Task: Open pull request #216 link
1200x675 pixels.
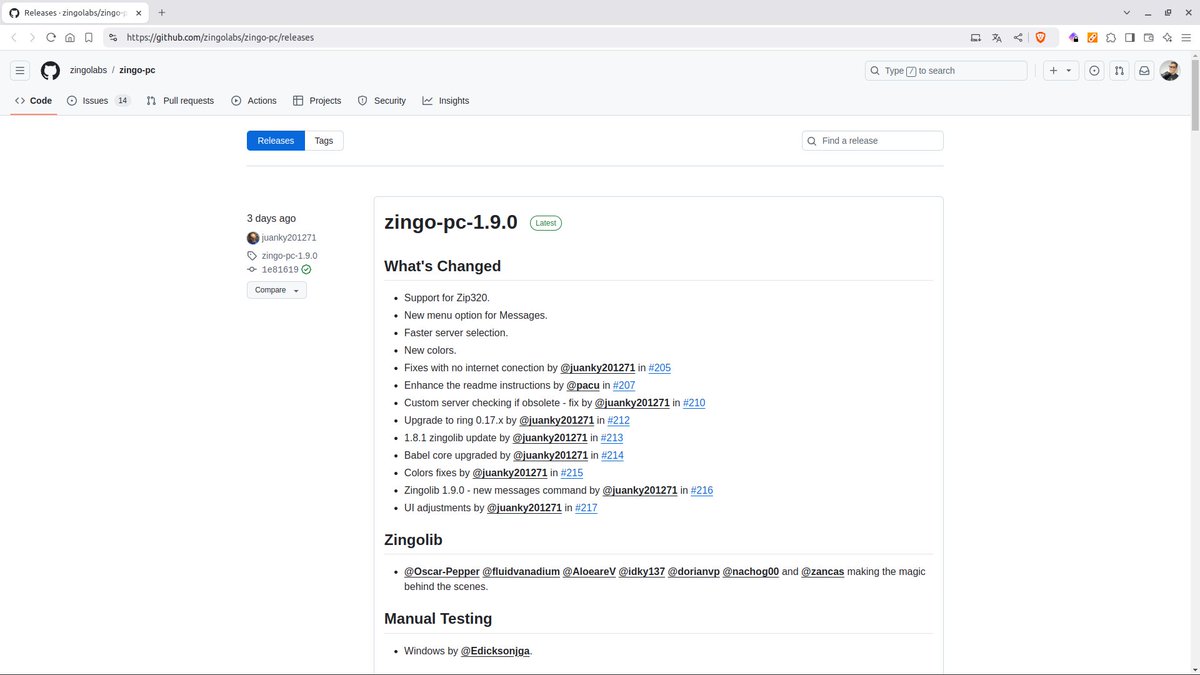Action: pos(702,490)
